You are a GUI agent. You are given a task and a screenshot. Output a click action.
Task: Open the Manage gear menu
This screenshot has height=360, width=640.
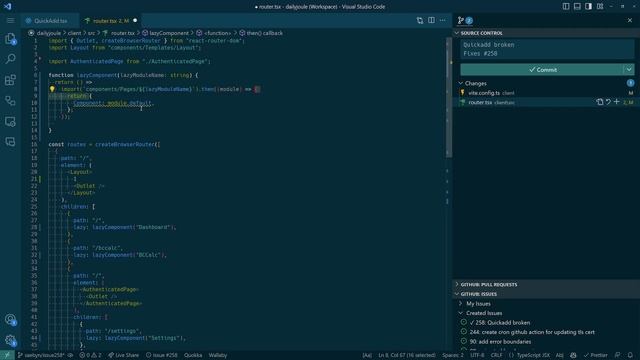point(10,340)
